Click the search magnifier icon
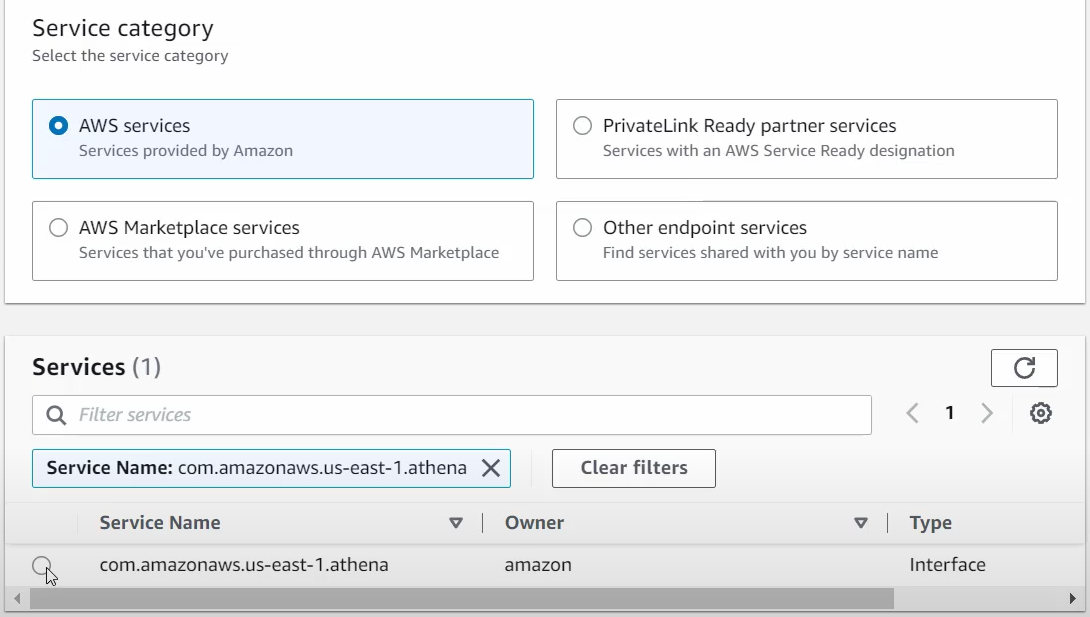The height and width of the screenshot is (617, 1090). [x=58, y=415]
